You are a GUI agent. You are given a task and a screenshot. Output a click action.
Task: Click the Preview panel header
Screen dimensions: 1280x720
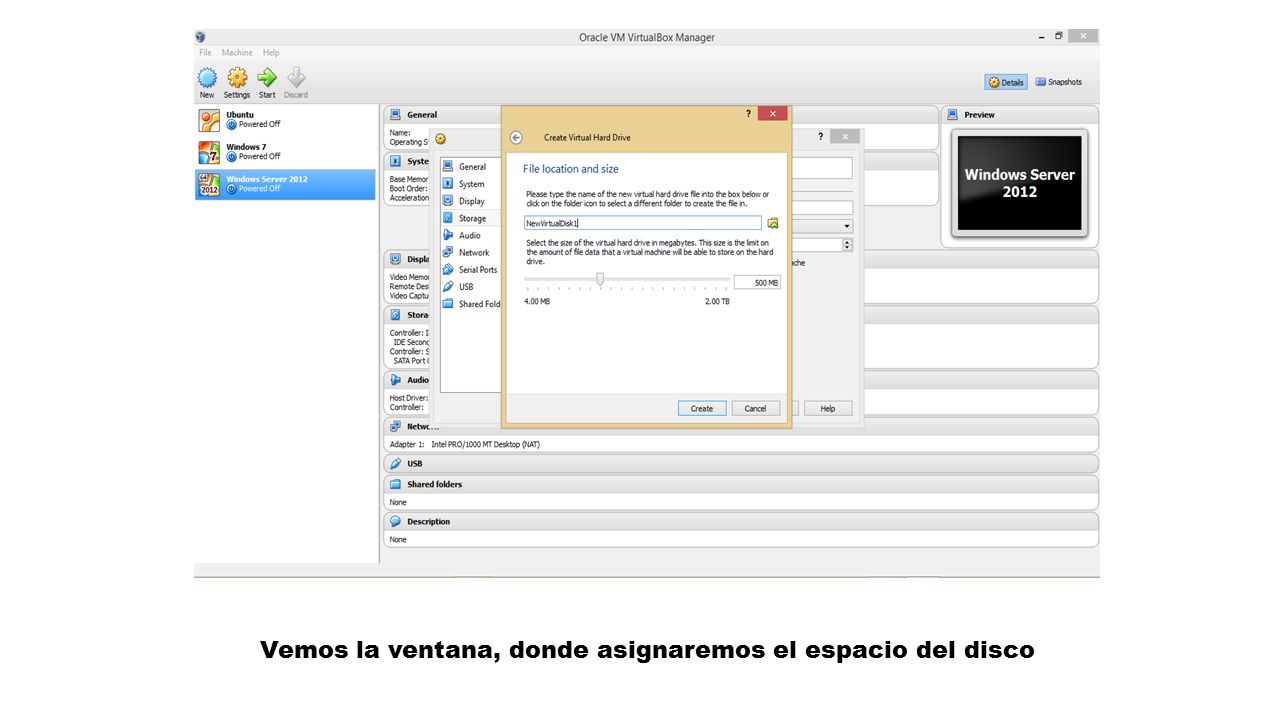coord(1019,115)
